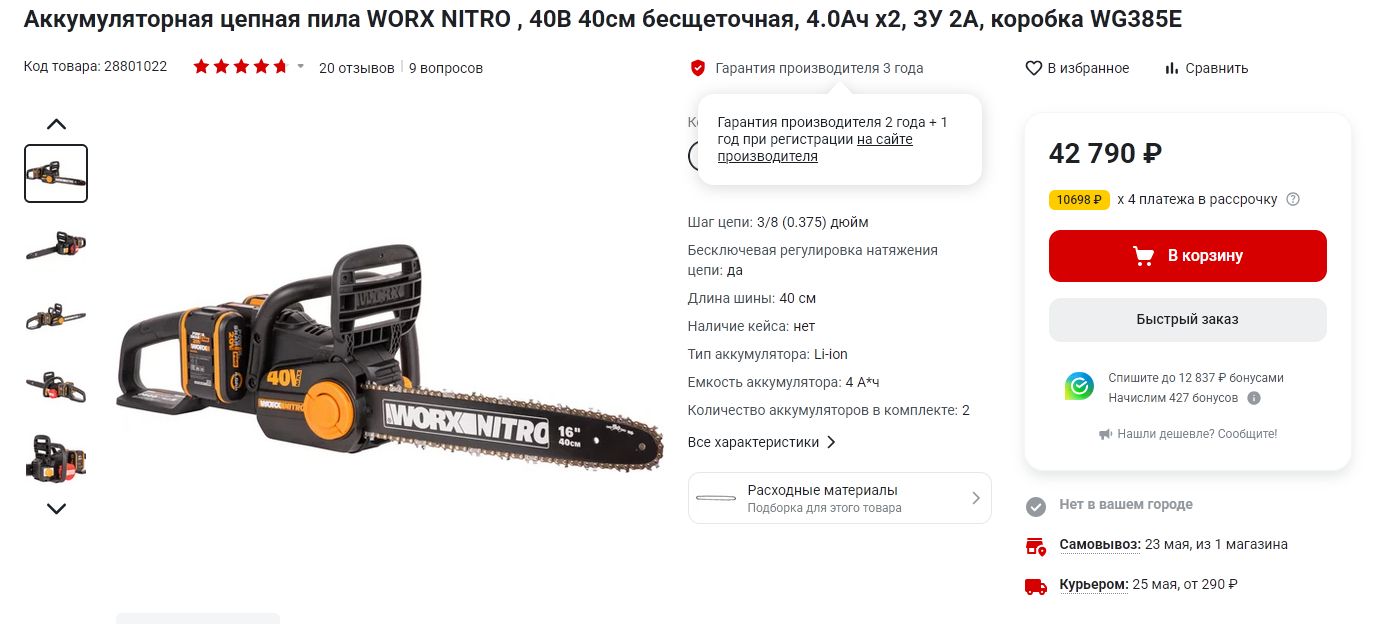Screen dimensions: 1383x624
Task: Open the 20 отзывов link
Action: pos(357,68)
